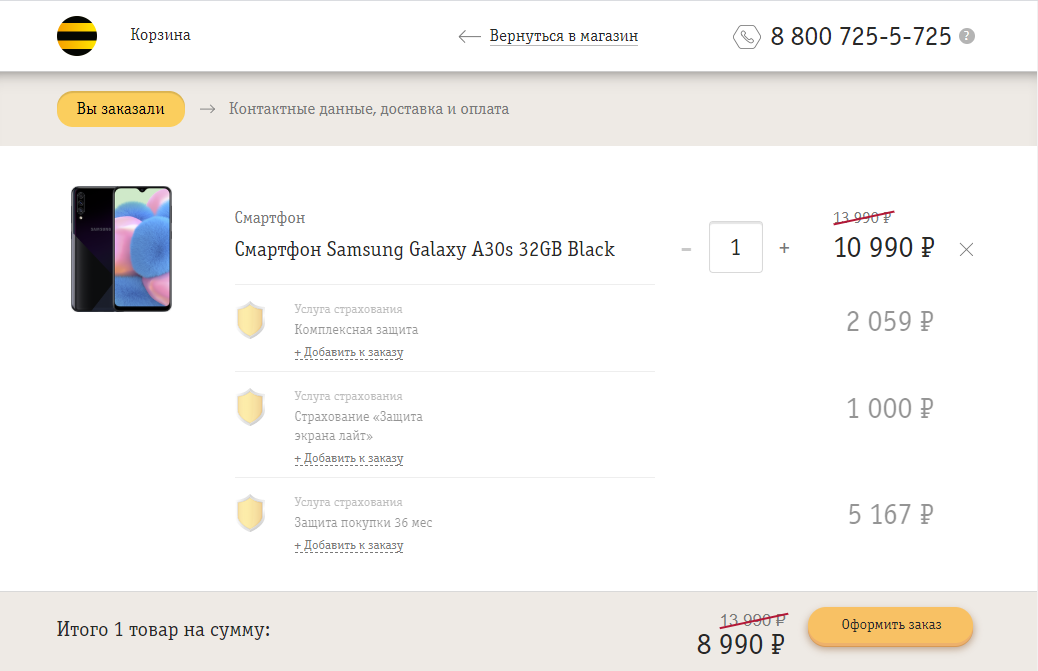Image resolution: width=1038 pixels, height=671 pixels.
Task: Click the phone handset icon in the header
Action: click(748, 36)
